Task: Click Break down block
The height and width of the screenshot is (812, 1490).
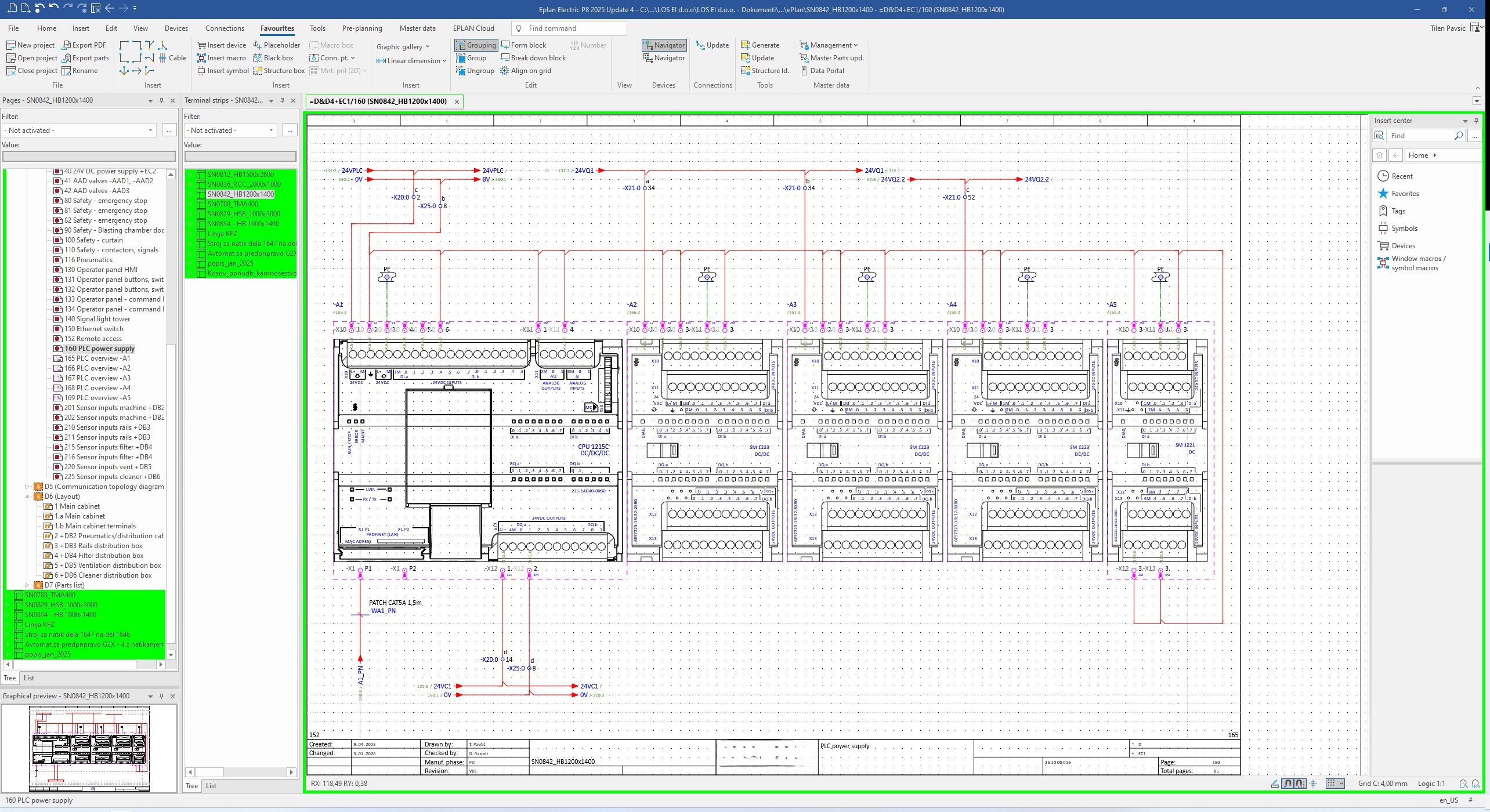Action: click(x=533, y=58)
